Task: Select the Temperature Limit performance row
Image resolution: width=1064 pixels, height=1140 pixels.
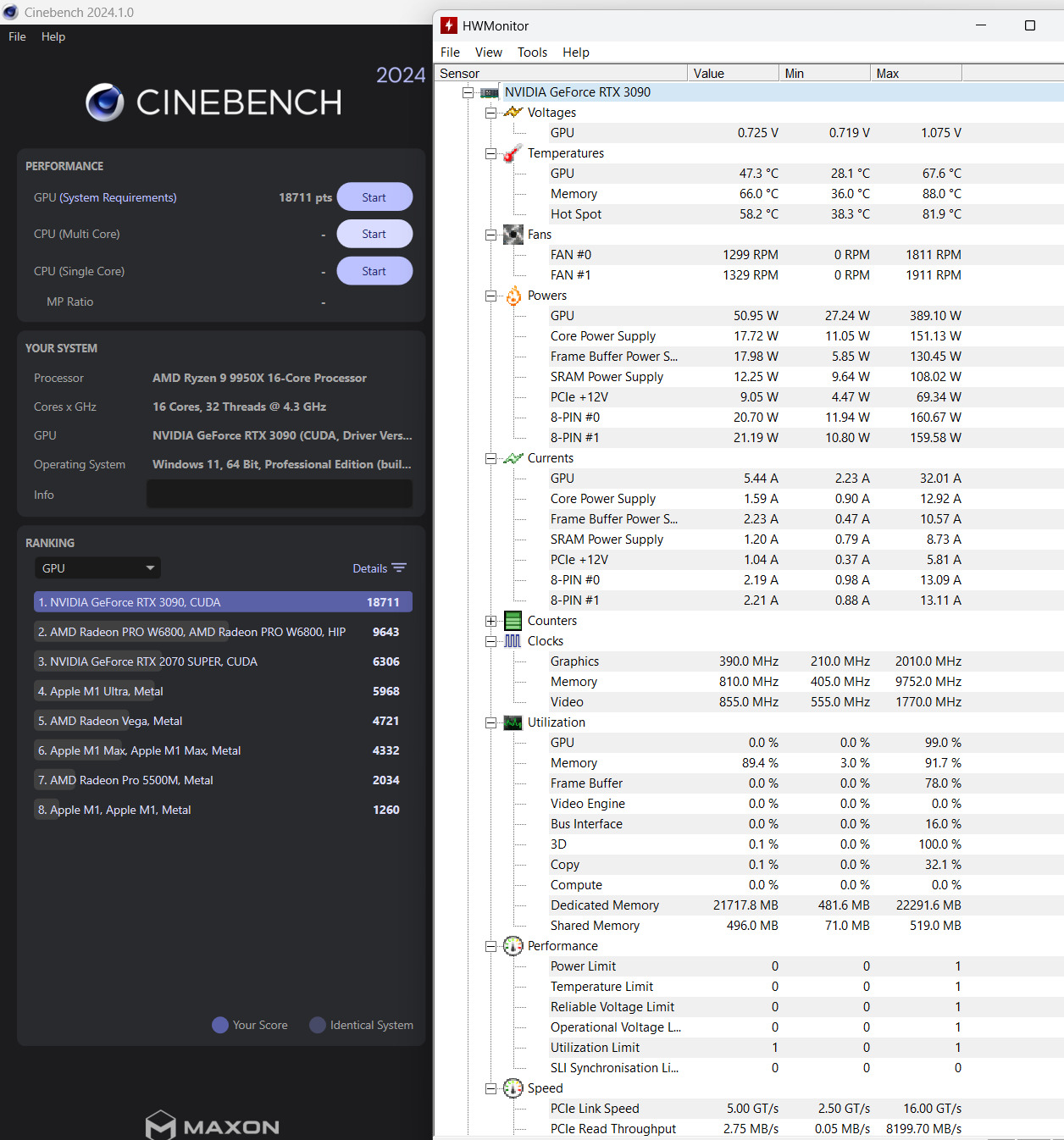Action: click(x=756, y=987)
